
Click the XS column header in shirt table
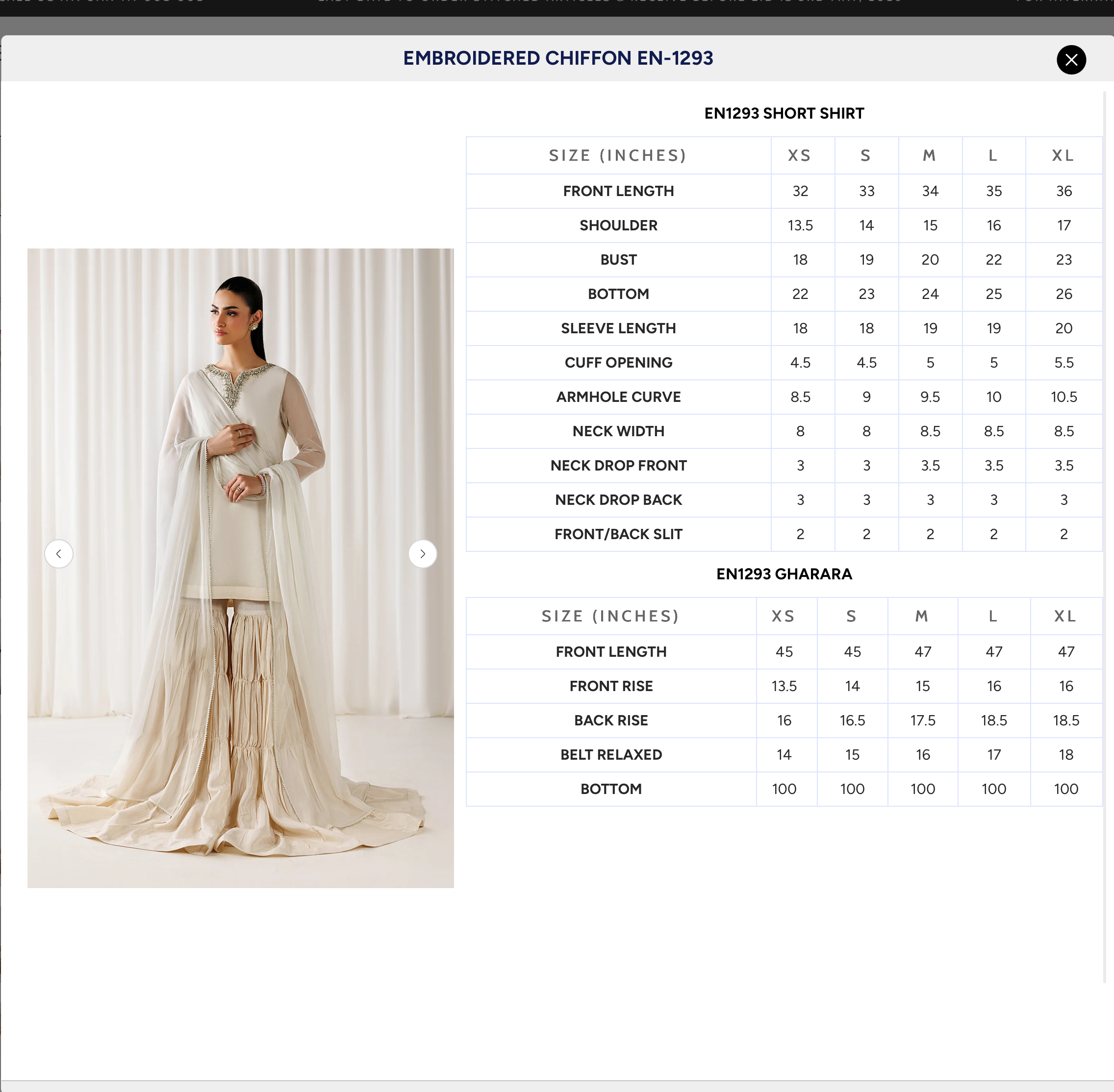click(800, 155)
